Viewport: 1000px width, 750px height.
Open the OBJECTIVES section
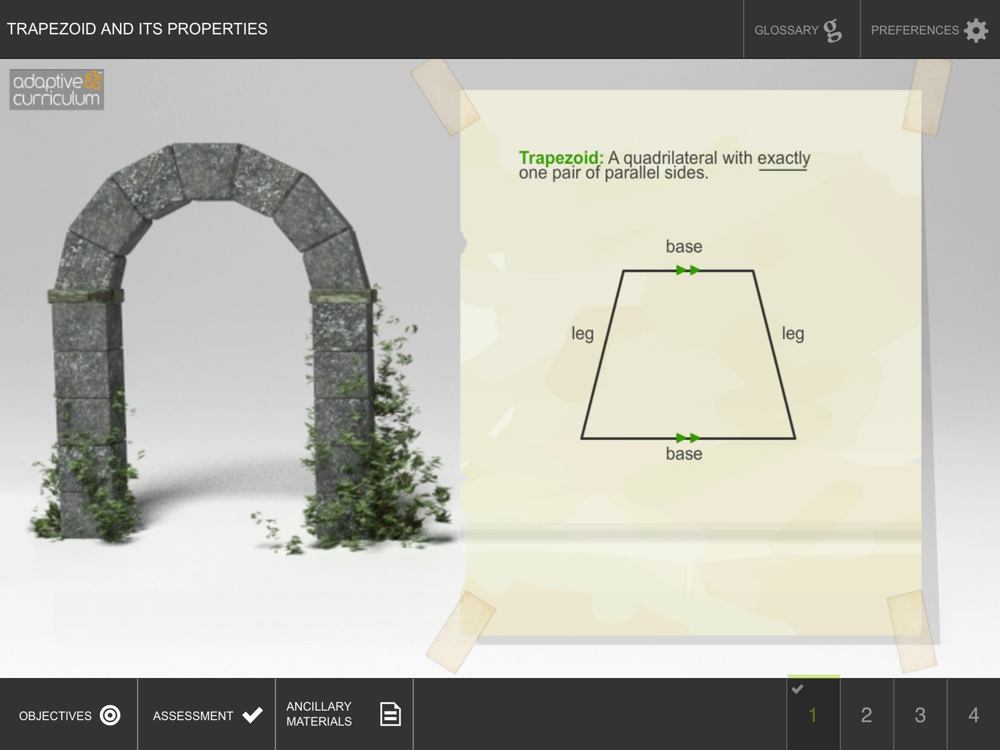69,715
